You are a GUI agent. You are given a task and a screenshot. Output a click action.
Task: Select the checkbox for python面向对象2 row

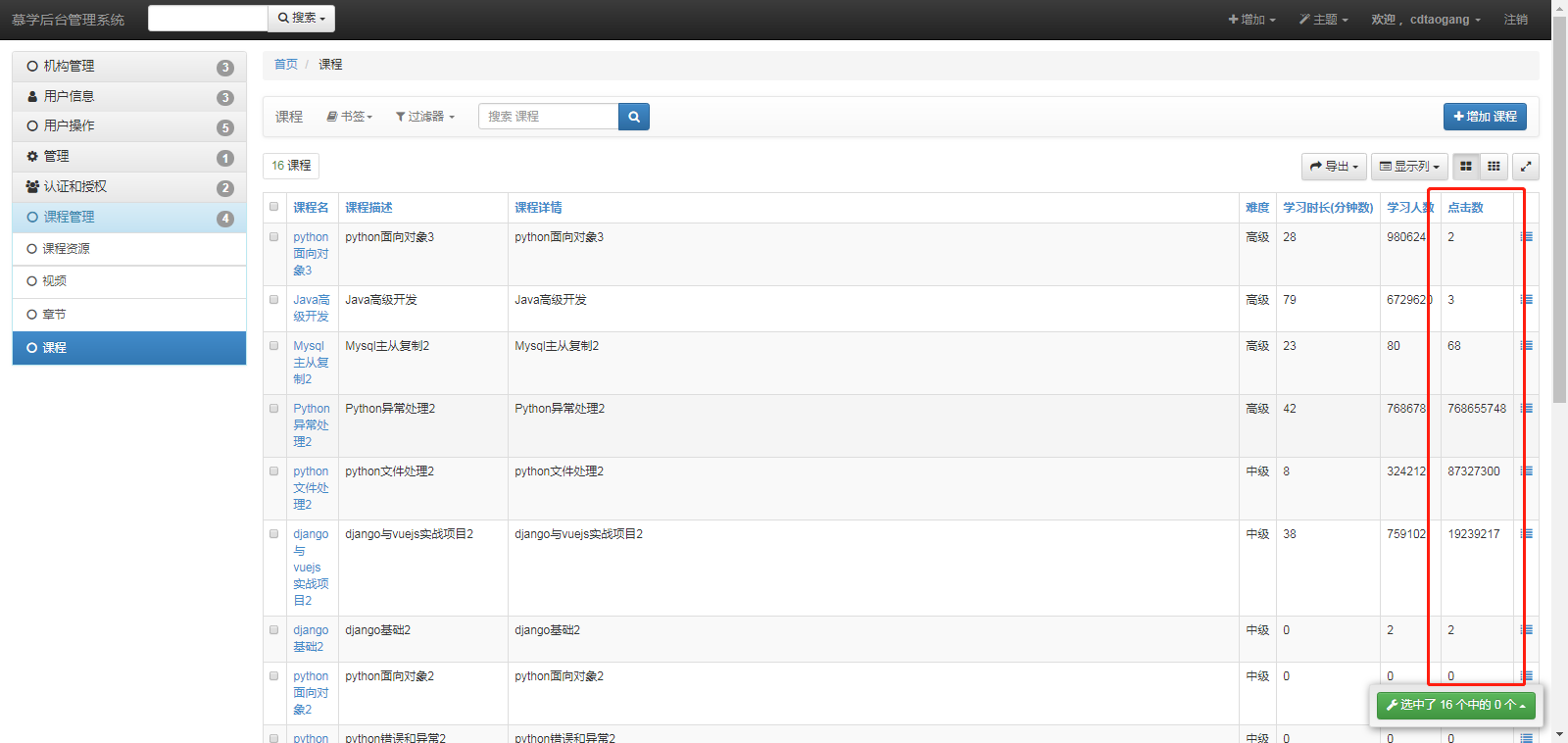(x=274, y=675)
